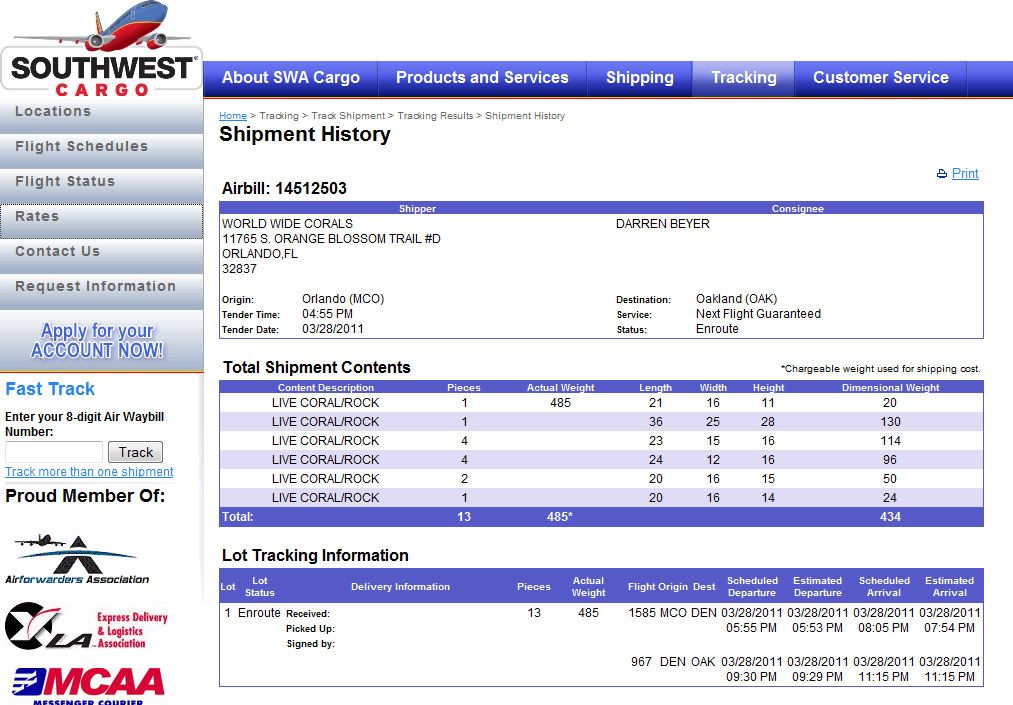Click flight number 1585 in lot tracking
This screenshot has width=1013, height=705.
[x=642, y=613]
